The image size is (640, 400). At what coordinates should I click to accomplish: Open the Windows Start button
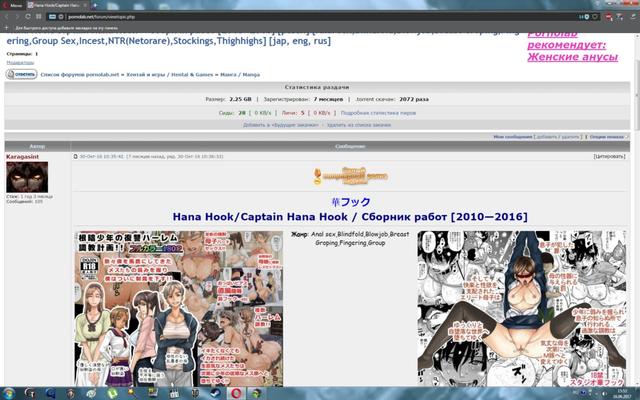click(x=8, y=393)
